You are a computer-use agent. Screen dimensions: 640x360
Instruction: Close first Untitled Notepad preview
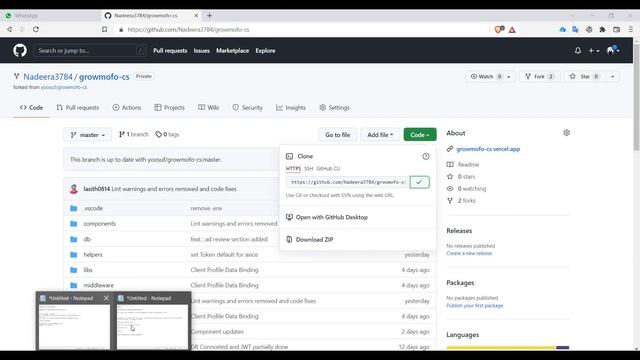106,298
